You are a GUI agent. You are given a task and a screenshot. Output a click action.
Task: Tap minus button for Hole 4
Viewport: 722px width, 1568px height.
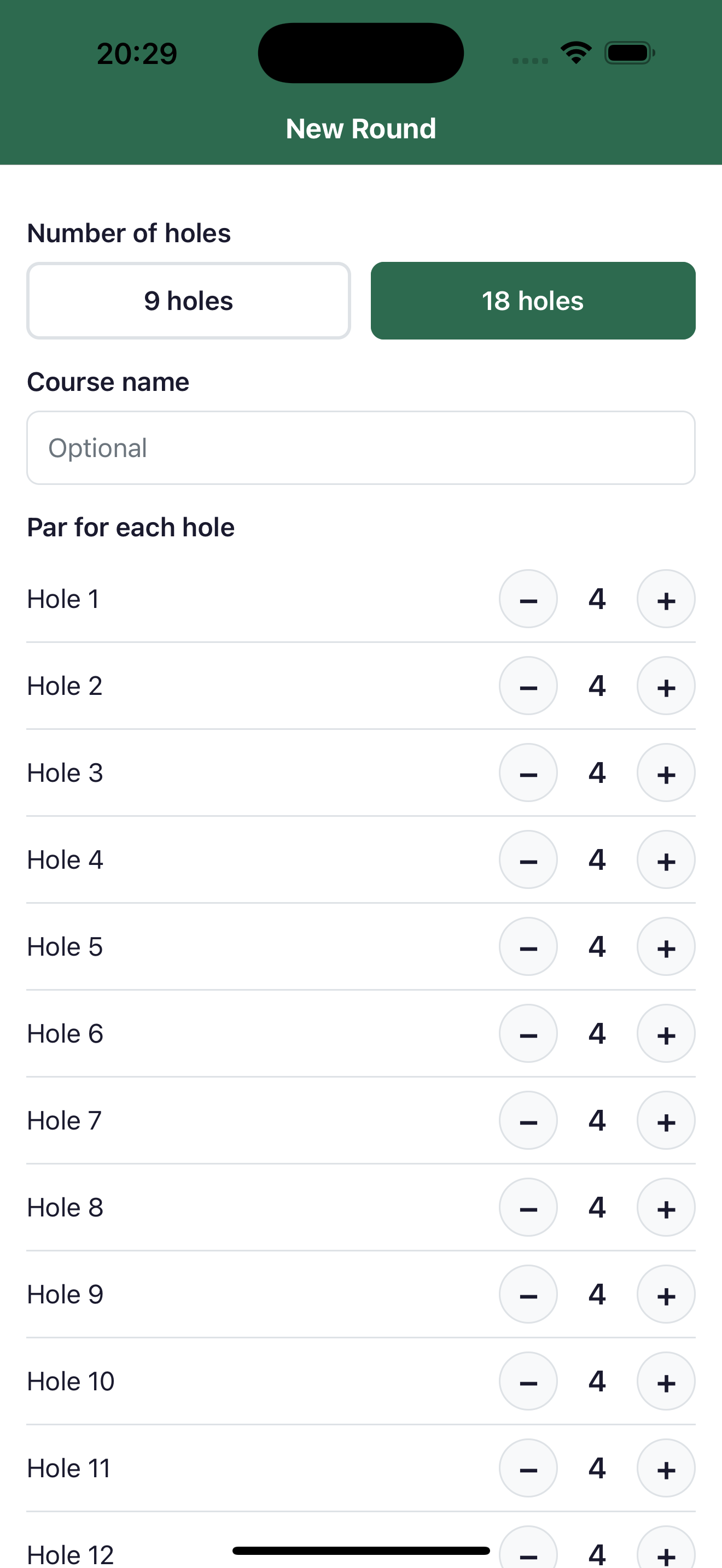tap(528, 860)
